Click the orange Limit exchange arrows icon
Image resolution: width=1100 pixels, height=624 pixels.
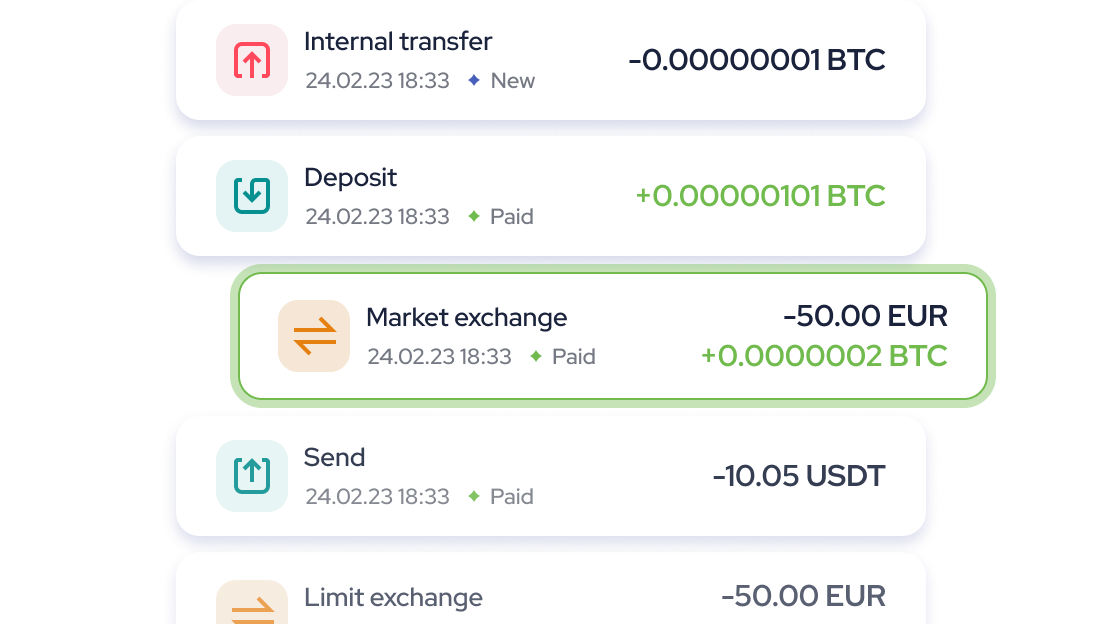pyautogui.click(x=252, y=606)
